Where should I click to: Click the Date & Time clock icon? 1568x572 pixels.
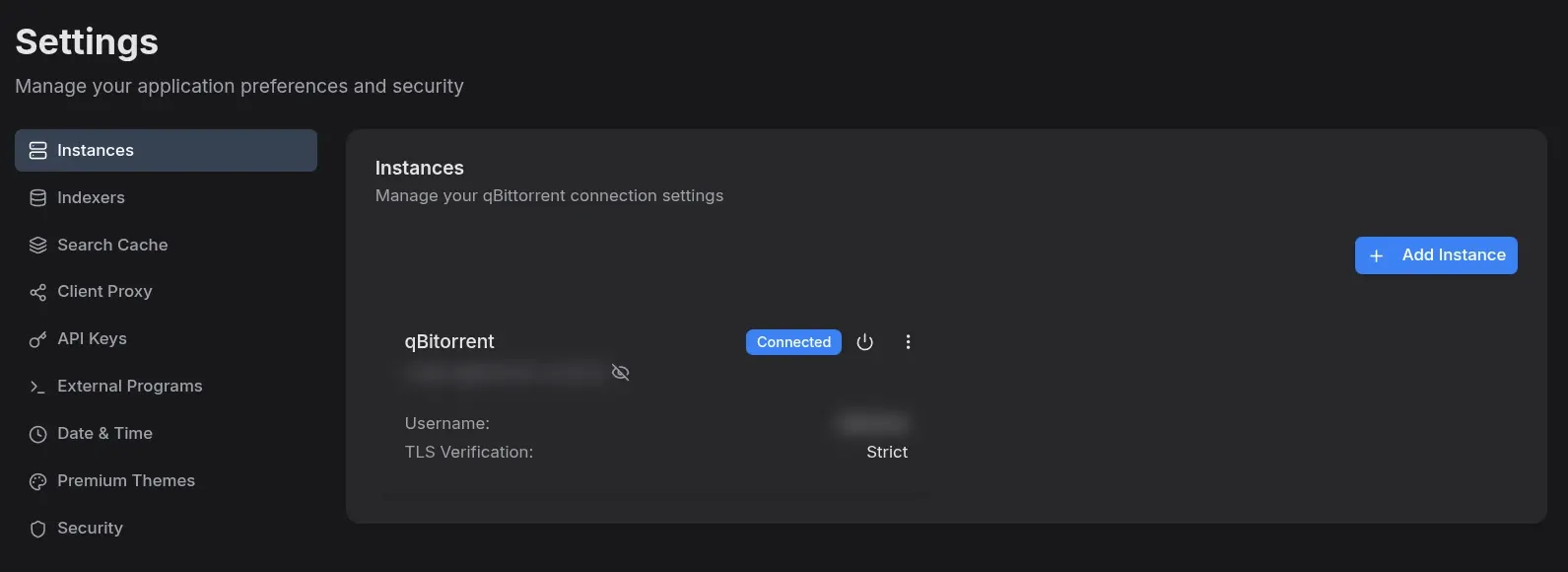pos(38,434)
